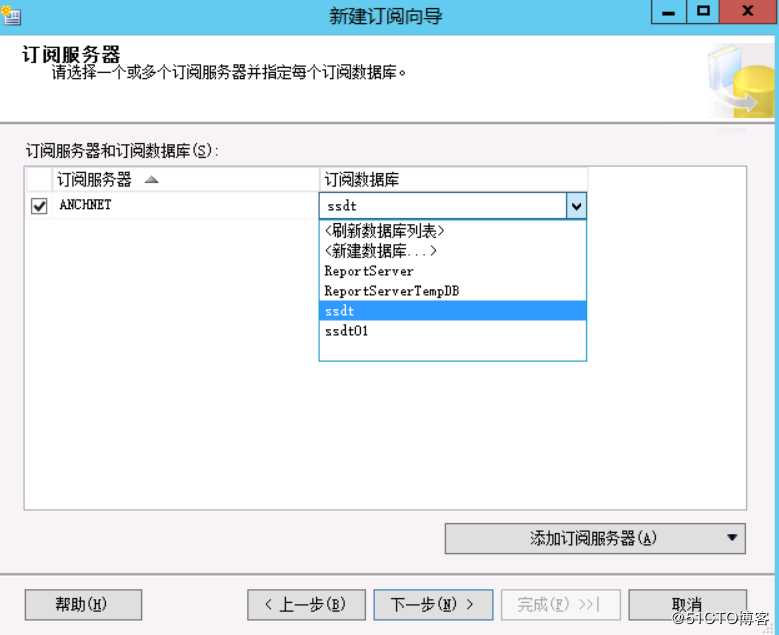Image resolution: width=779 pixels, height=635 pixels.
Task: Open the subscription database dropdown arrow
Action: [576, 206]
